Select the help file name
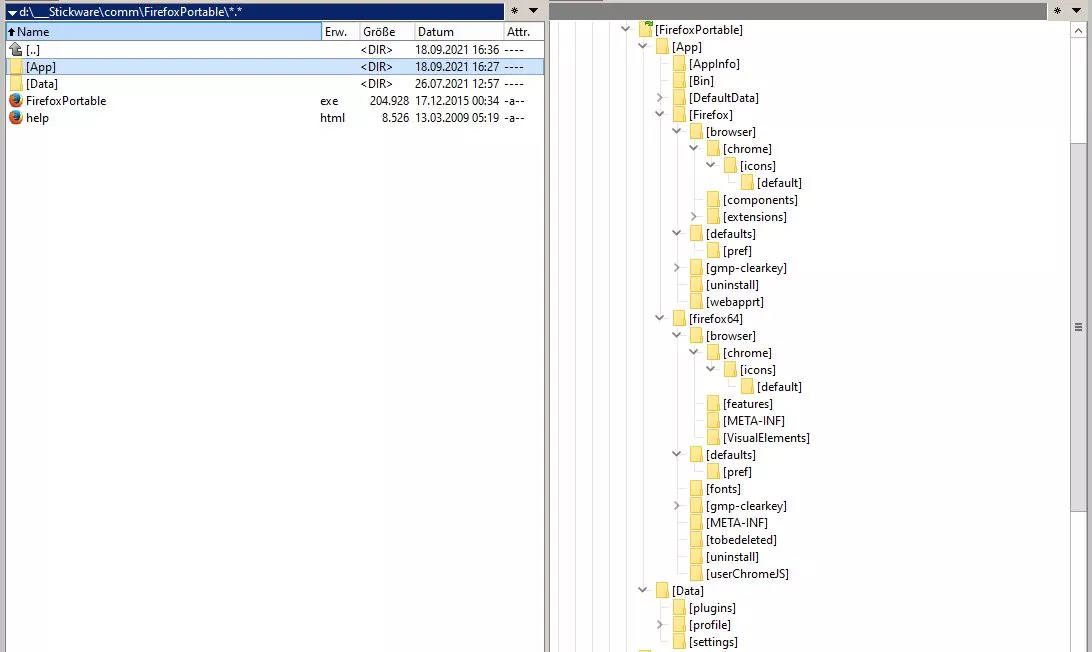1092x652 pixels. pos(38,118)
